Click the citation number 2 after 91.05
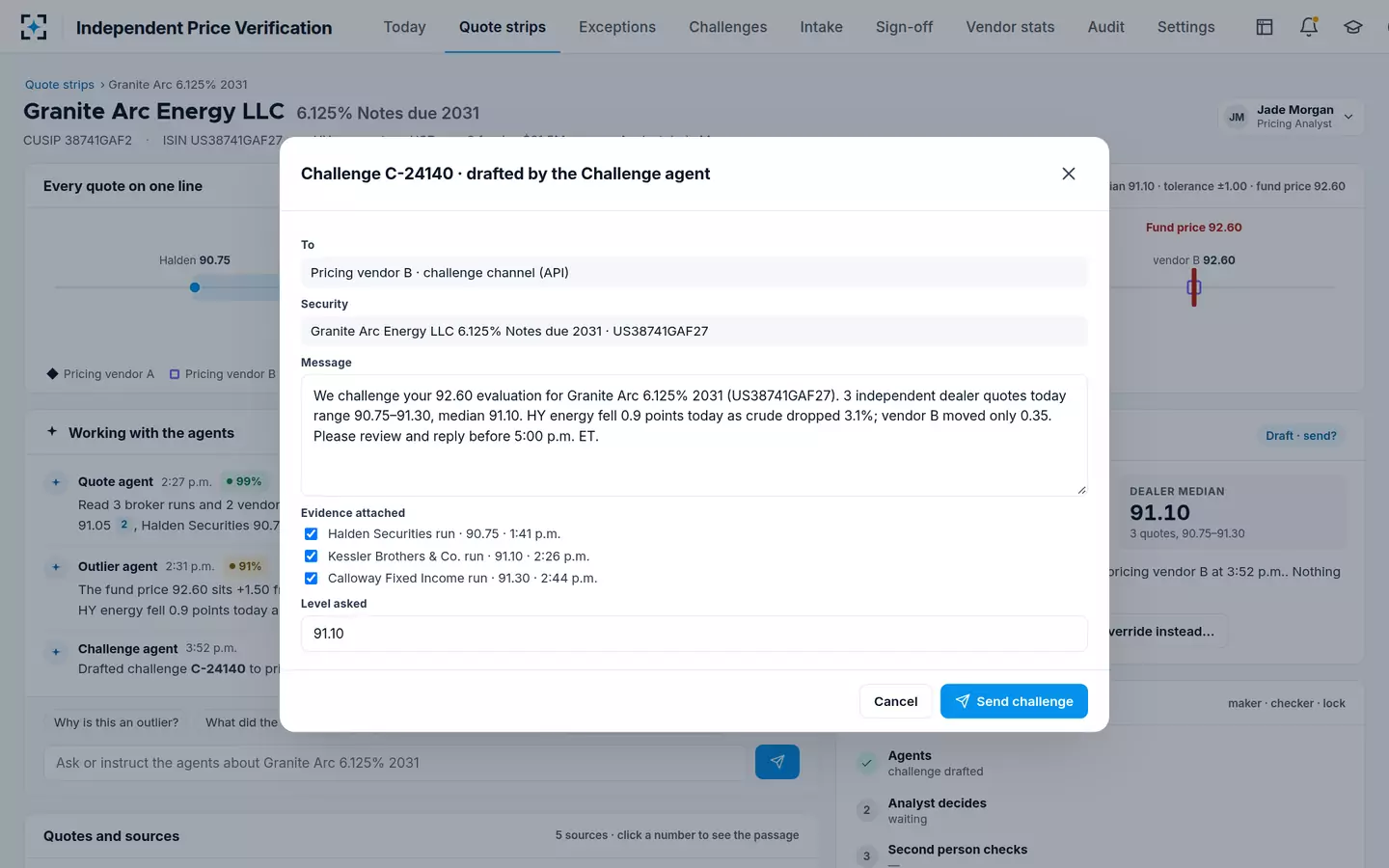Image resolution: width=1389 pixels, height=868 pixels. coord(124,526)
